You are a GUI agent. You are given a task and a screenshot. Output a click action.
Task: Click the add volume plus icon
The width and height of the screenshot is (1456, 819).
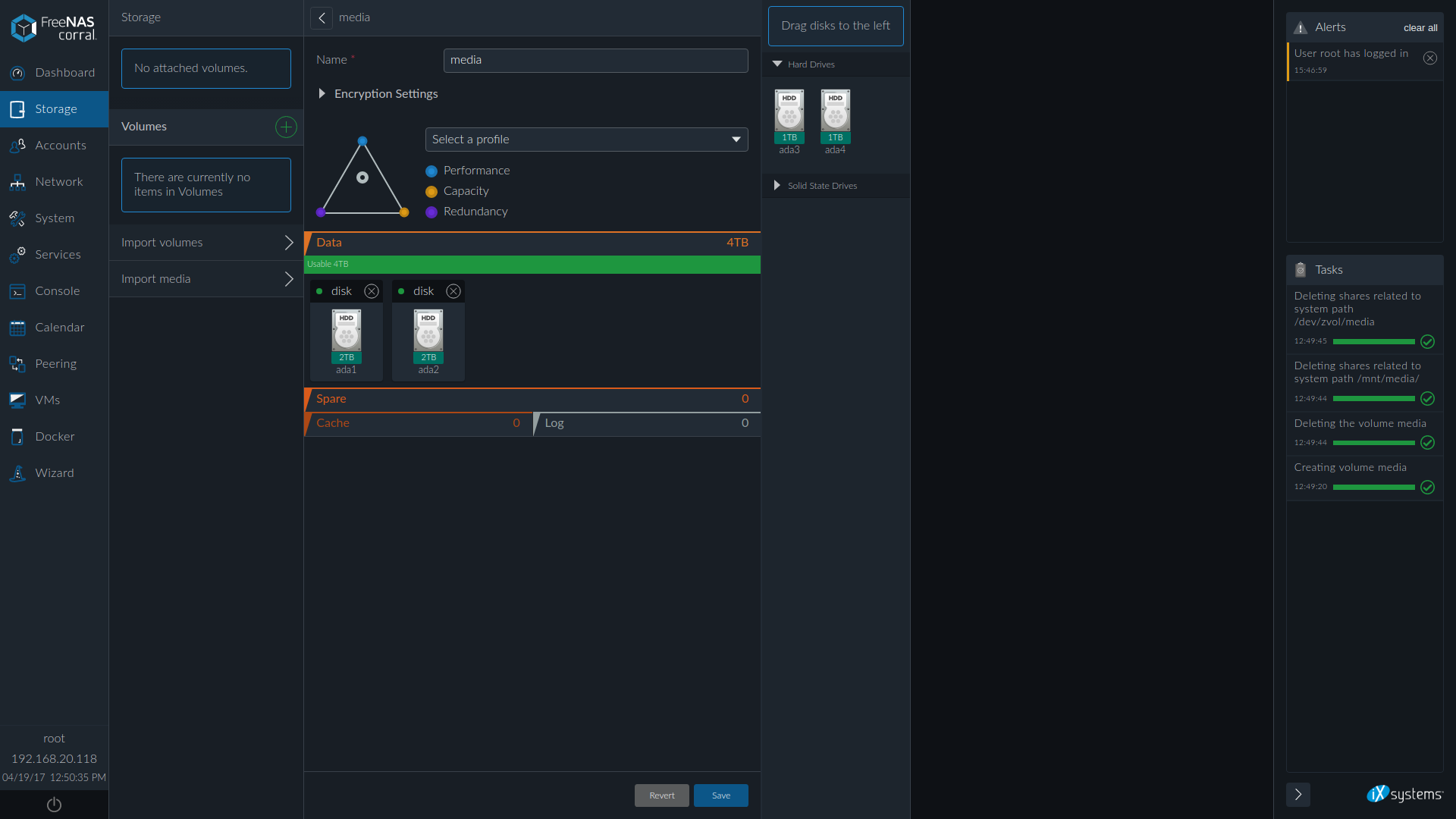(x=286, y=127)
